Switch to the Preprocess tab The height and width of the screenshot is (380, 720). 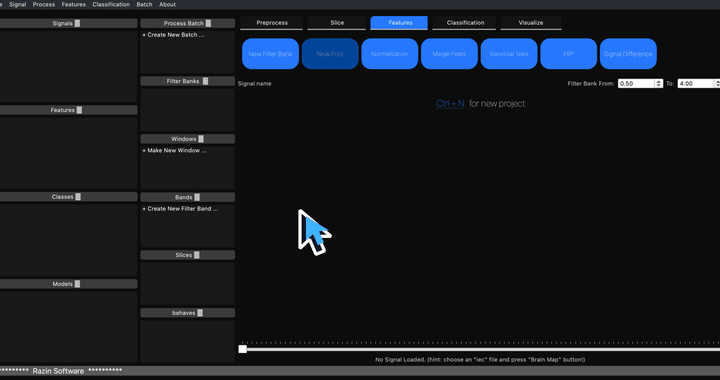click(x=272, y=23)
